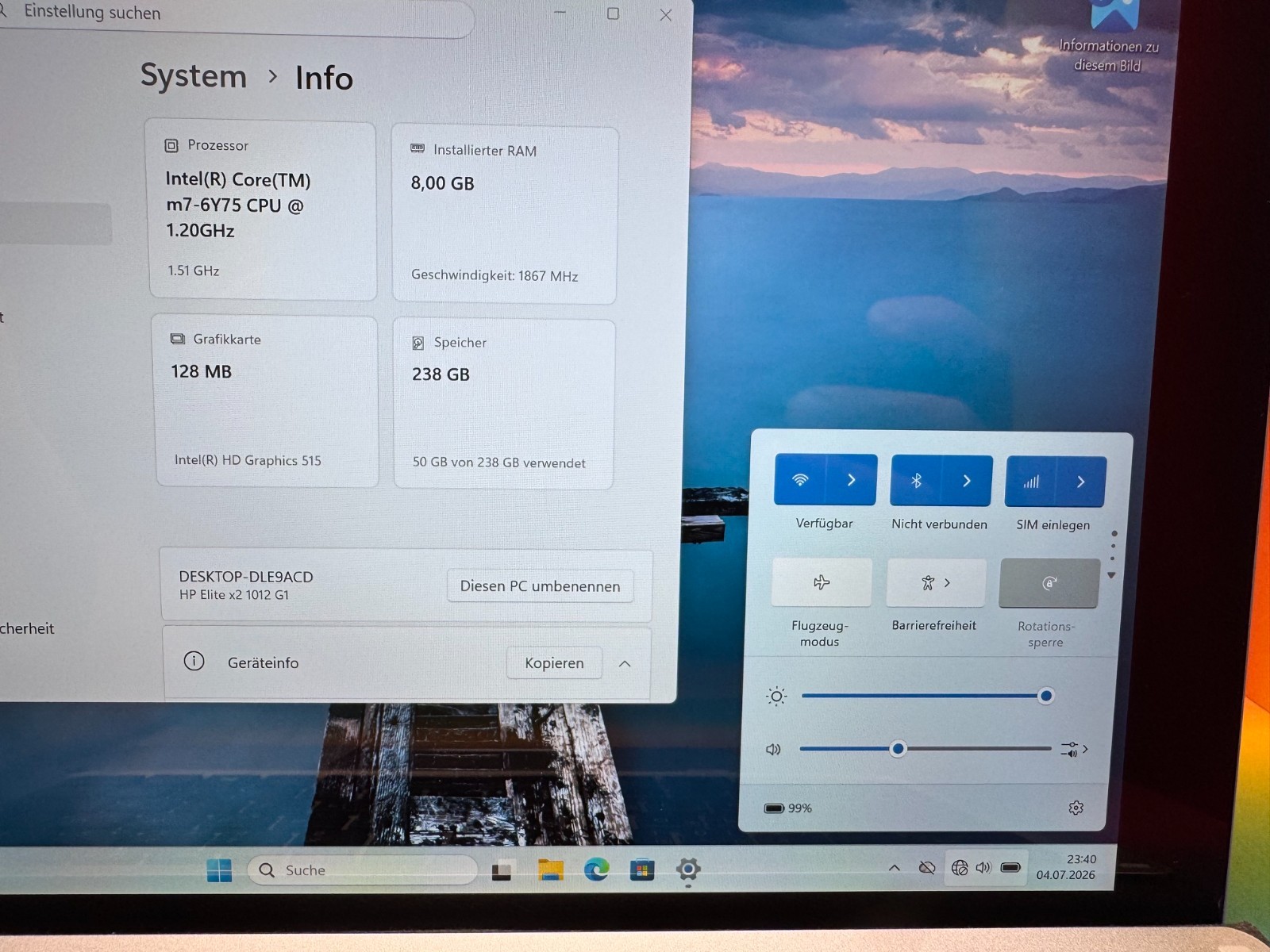The image size is (1270, 952).
Task: Click 'Diesen PC umbenennen' button
Action: [541, 585]
